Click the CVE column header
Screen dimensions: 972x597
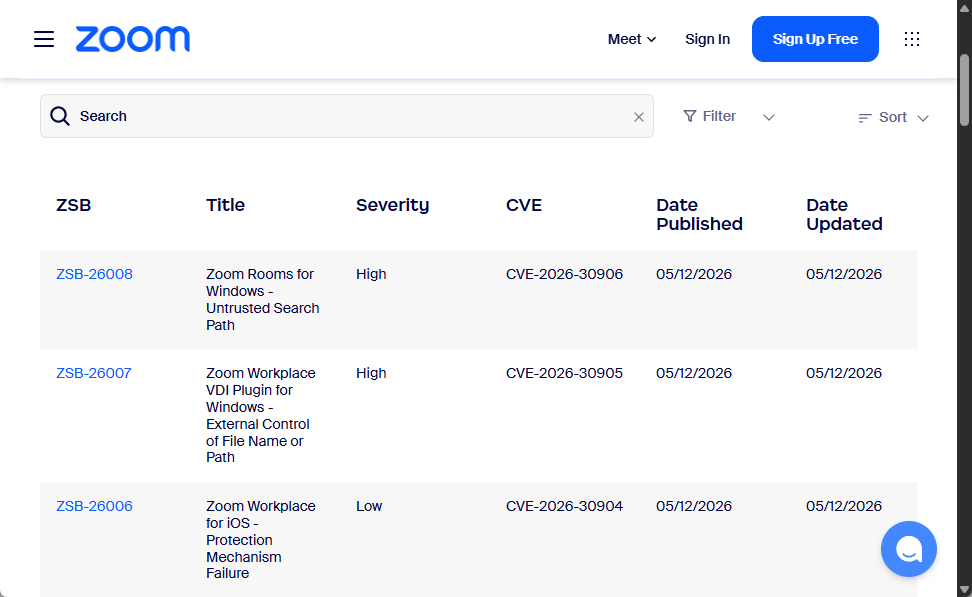524,205
